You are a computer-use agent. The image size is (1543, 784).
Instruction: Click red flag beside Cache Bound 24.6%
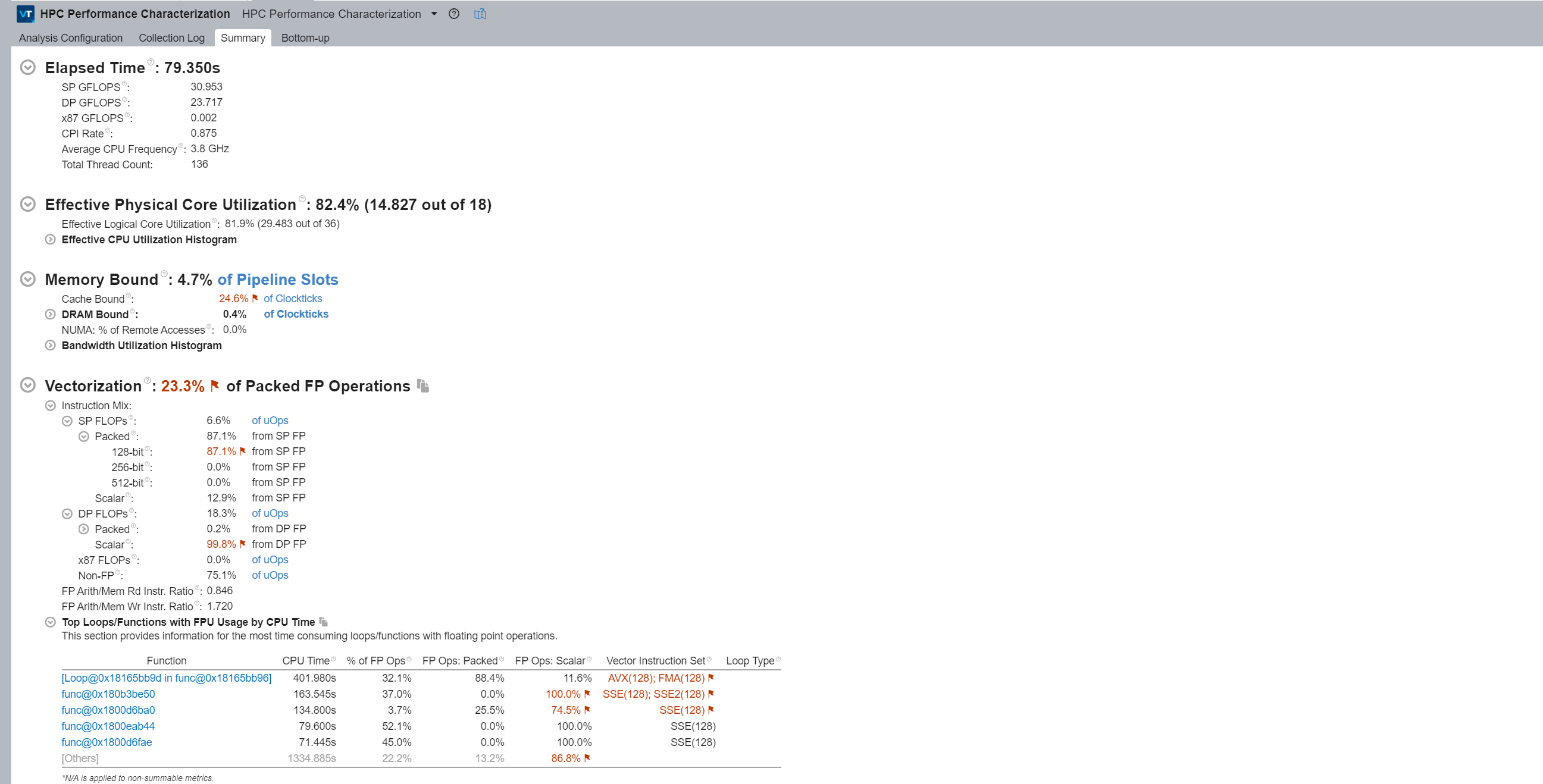[255, 298]
